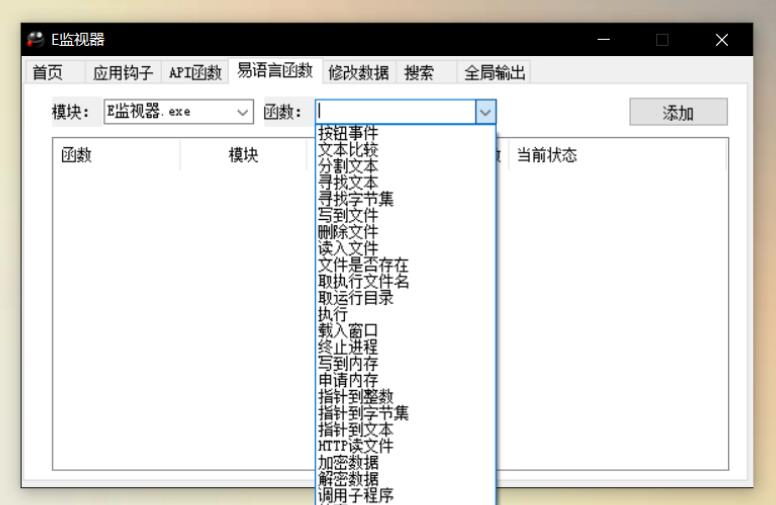This screenshot has width=776, height=505.
Task: Select HTTP读文件 from the dropdown
Action: click(x=355, y=445)
